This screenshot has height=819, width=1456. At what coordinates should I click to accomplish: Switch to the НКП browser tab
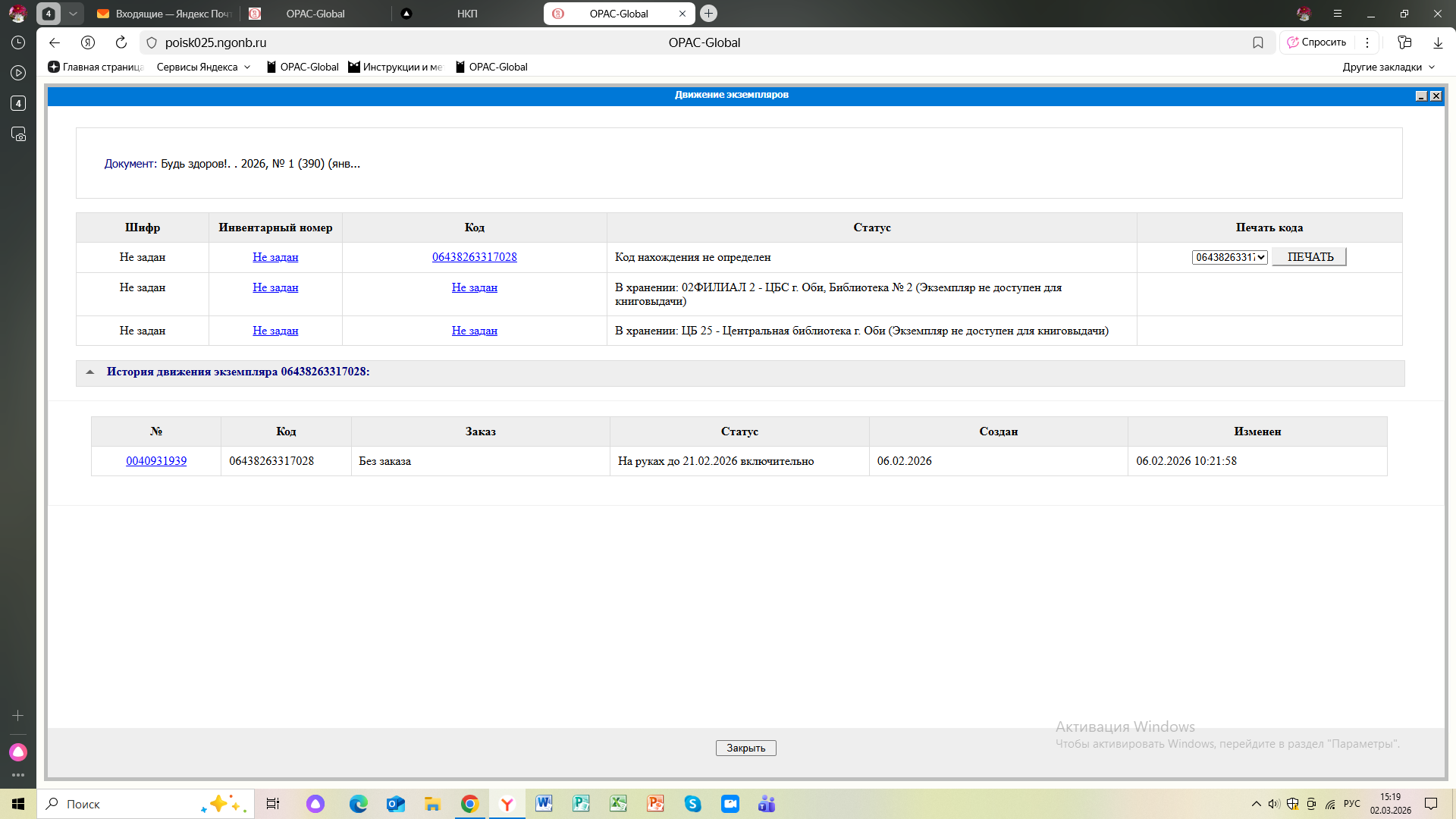pyautogui.click(x=467, y=14)
